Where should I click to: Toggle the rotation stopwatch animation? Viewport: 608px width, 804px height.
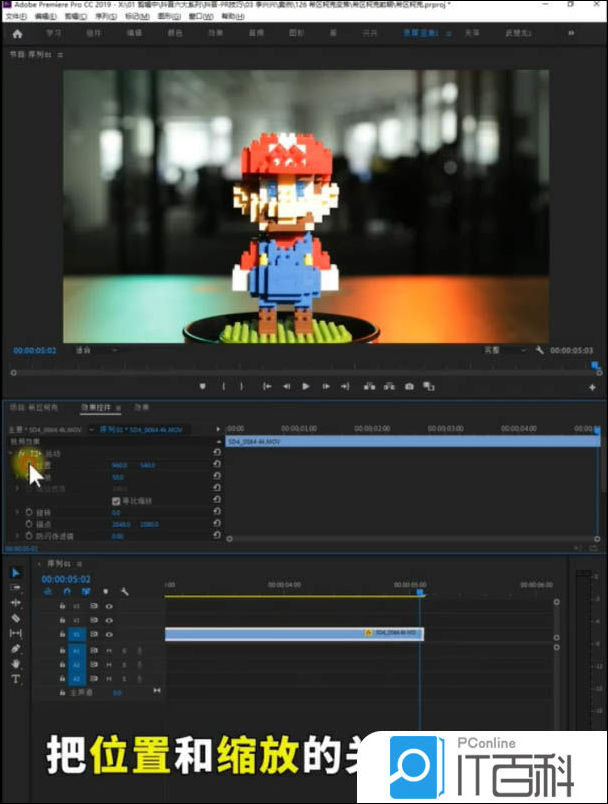[x=28, y=512]
